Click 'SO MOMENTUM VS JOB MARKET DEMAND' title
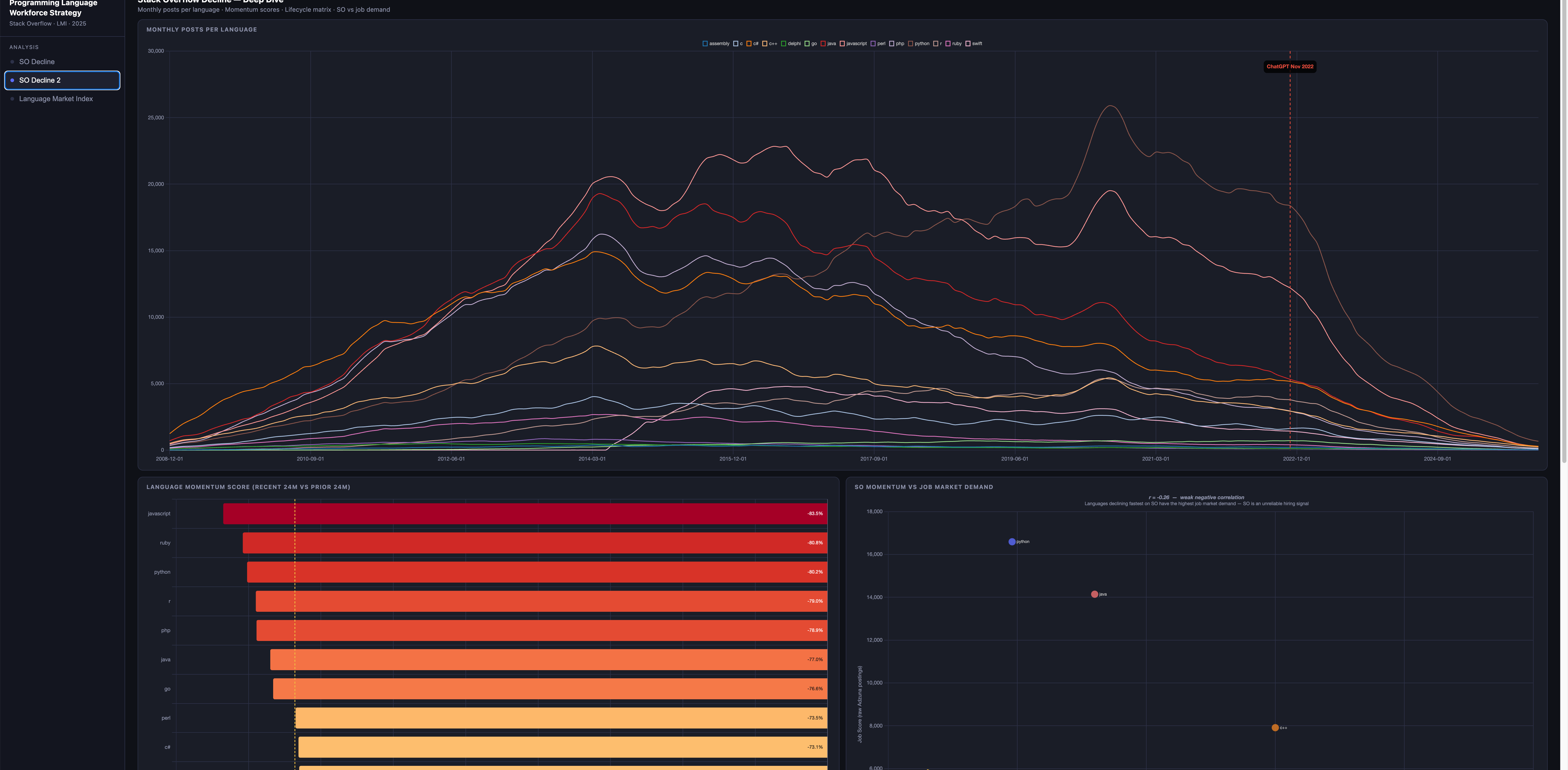The image size is (1568, 770). [923, 487]
